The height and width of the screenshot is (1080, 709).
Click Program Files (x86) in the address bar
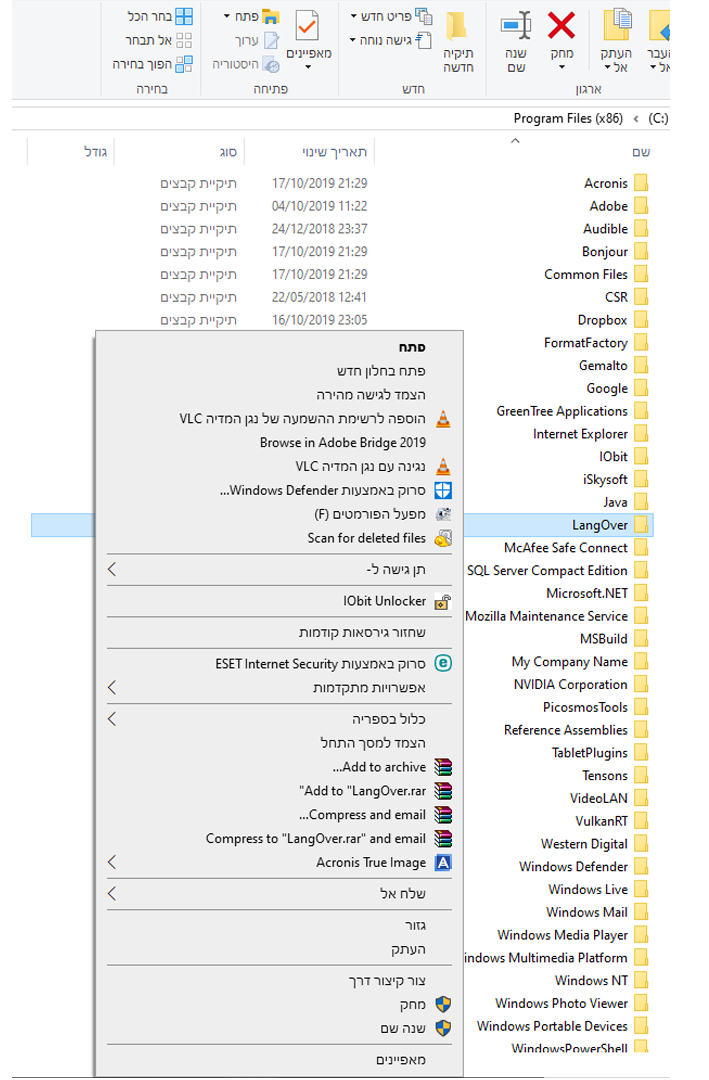(568, 118)
